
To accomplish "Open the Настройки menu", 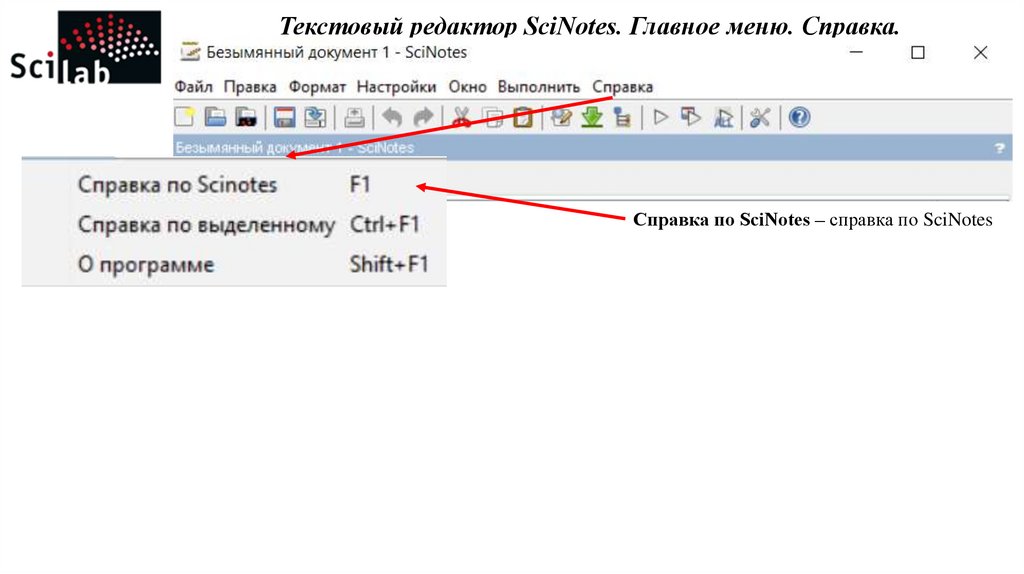I will pyautogui.click(x=396, y=87).
